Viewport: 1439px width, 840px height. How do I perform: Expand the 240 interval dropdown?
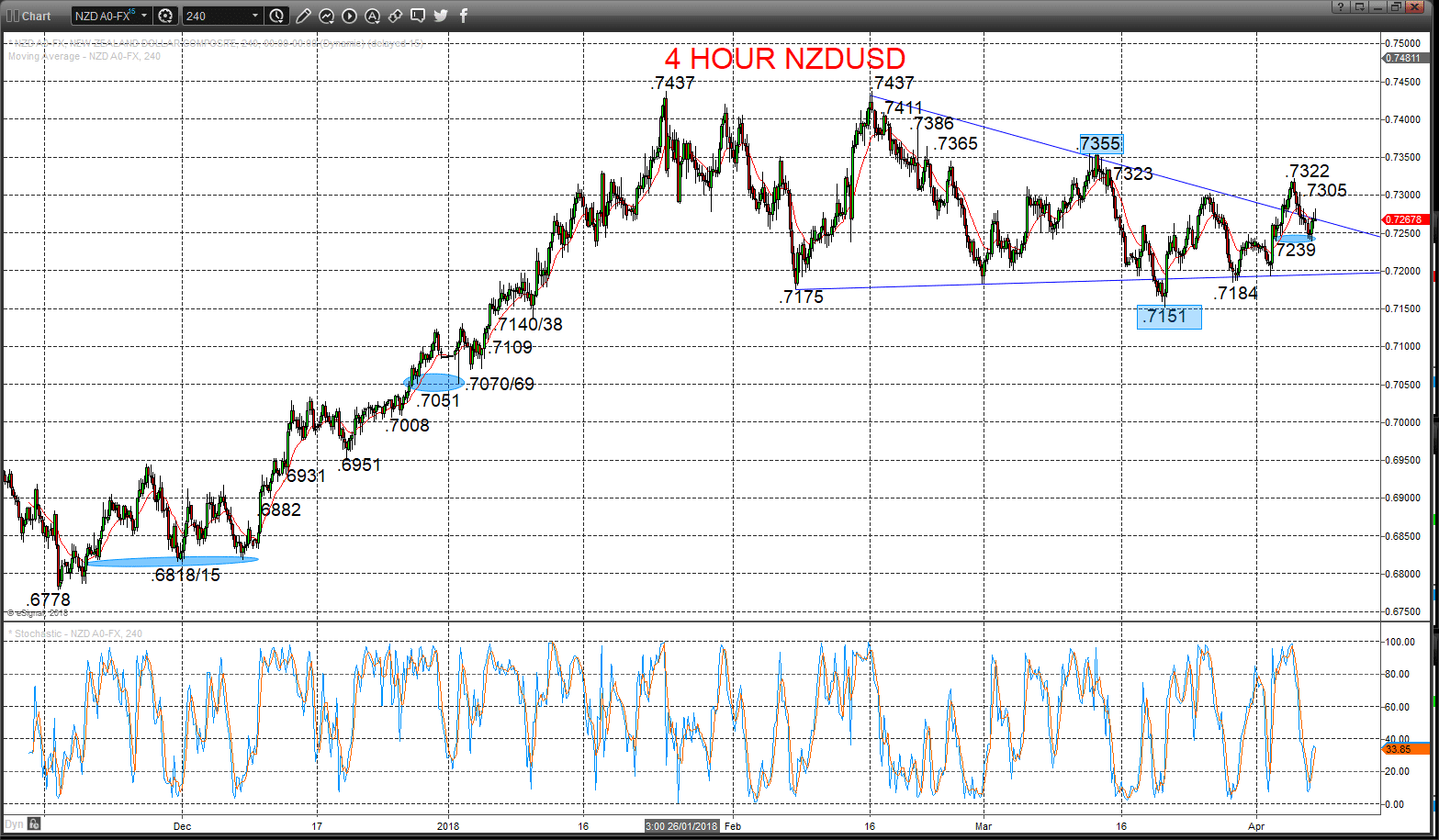[255, 16]
